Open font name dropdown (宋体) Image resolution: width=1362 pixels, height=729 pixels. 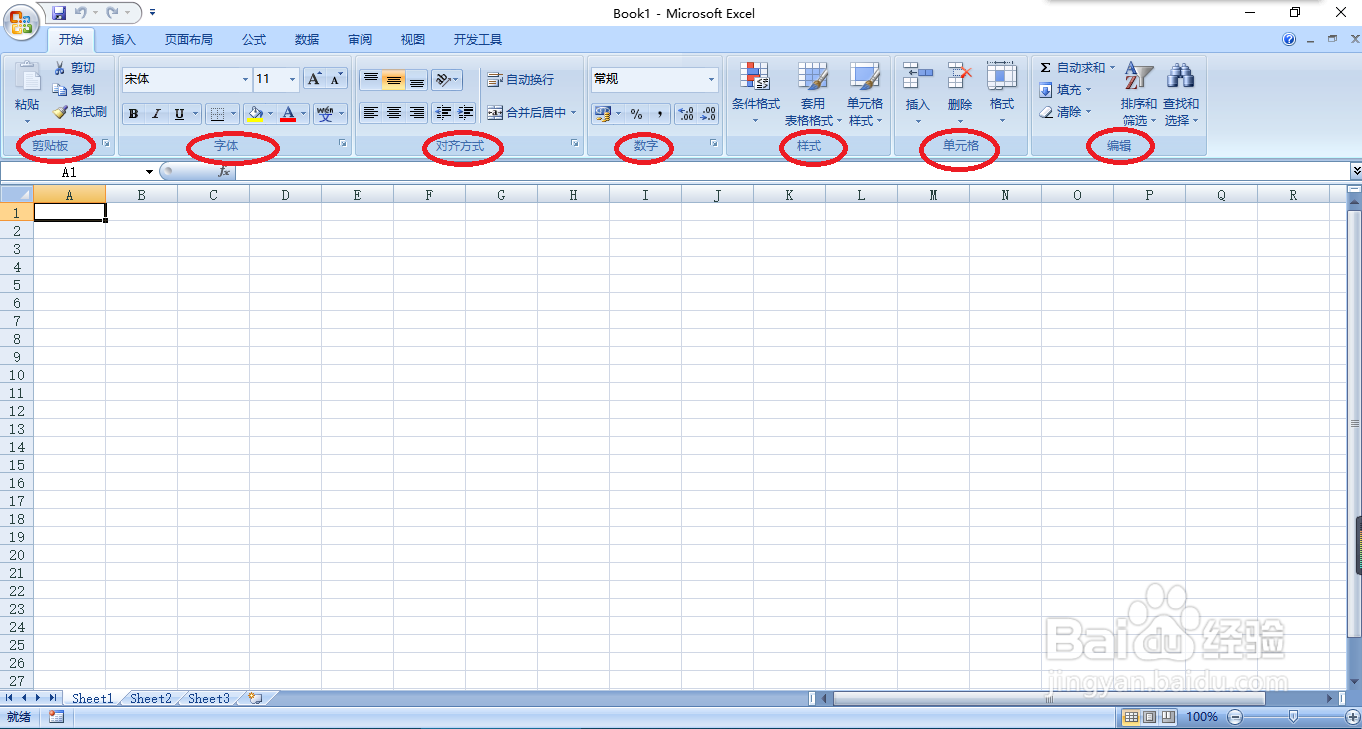tap(245, 80)
